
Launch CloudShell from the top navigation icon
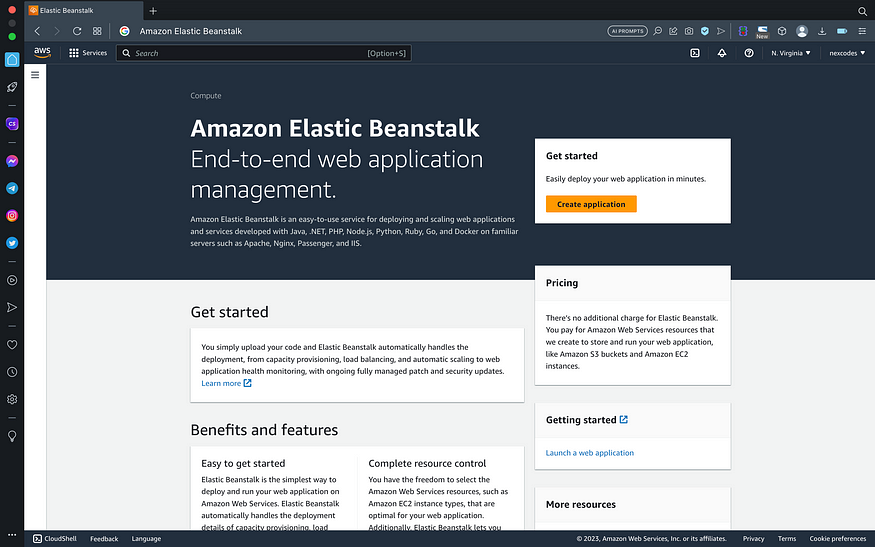[x=695, y=53]
